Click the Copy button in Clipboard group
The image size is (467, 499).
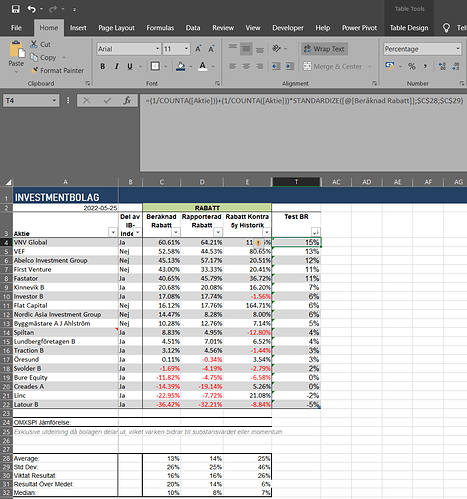[44, 57]
